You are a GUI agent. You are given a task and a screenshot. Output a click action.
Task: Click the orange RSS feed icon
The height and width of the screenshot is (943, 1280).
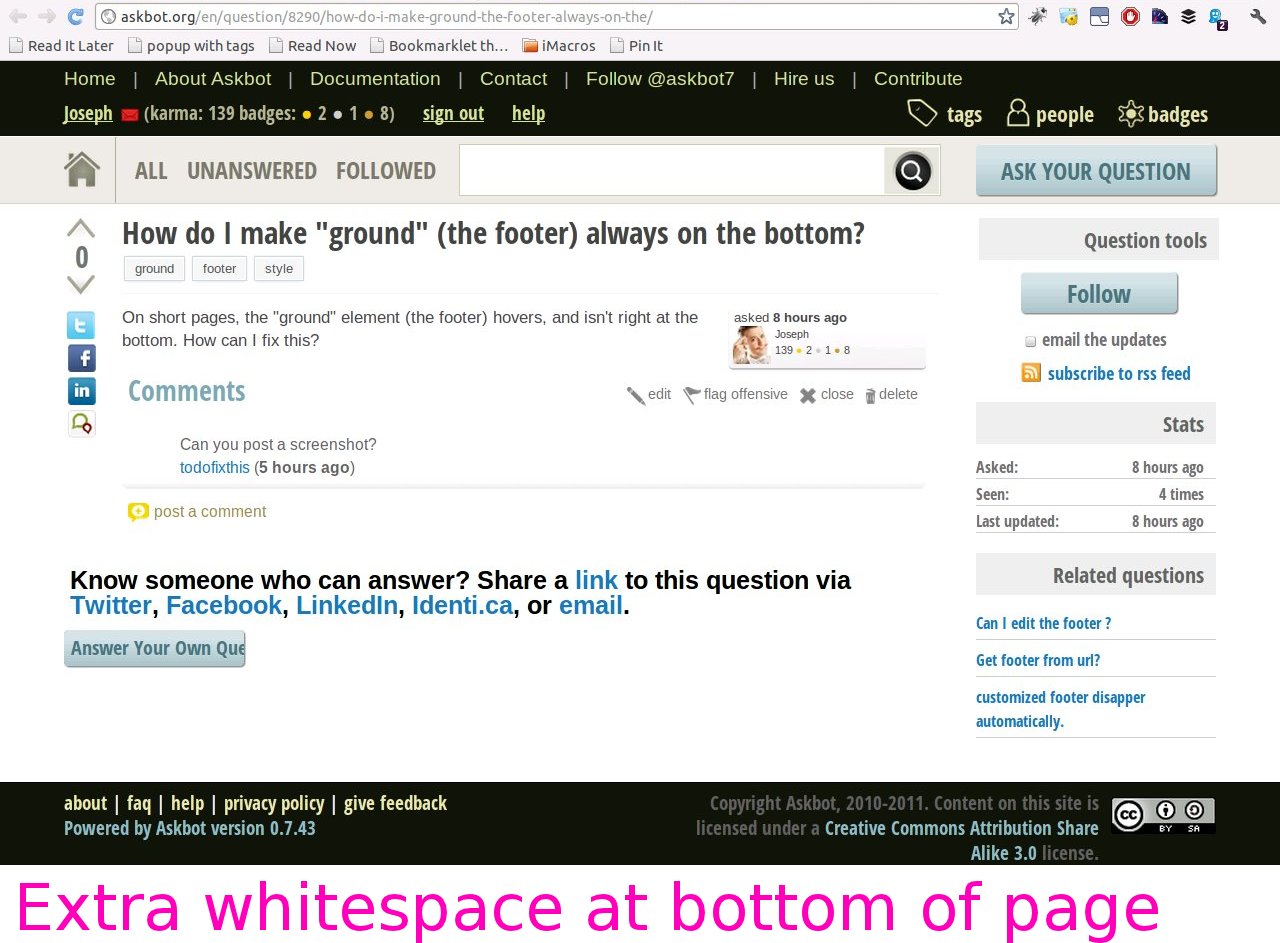1031,373
